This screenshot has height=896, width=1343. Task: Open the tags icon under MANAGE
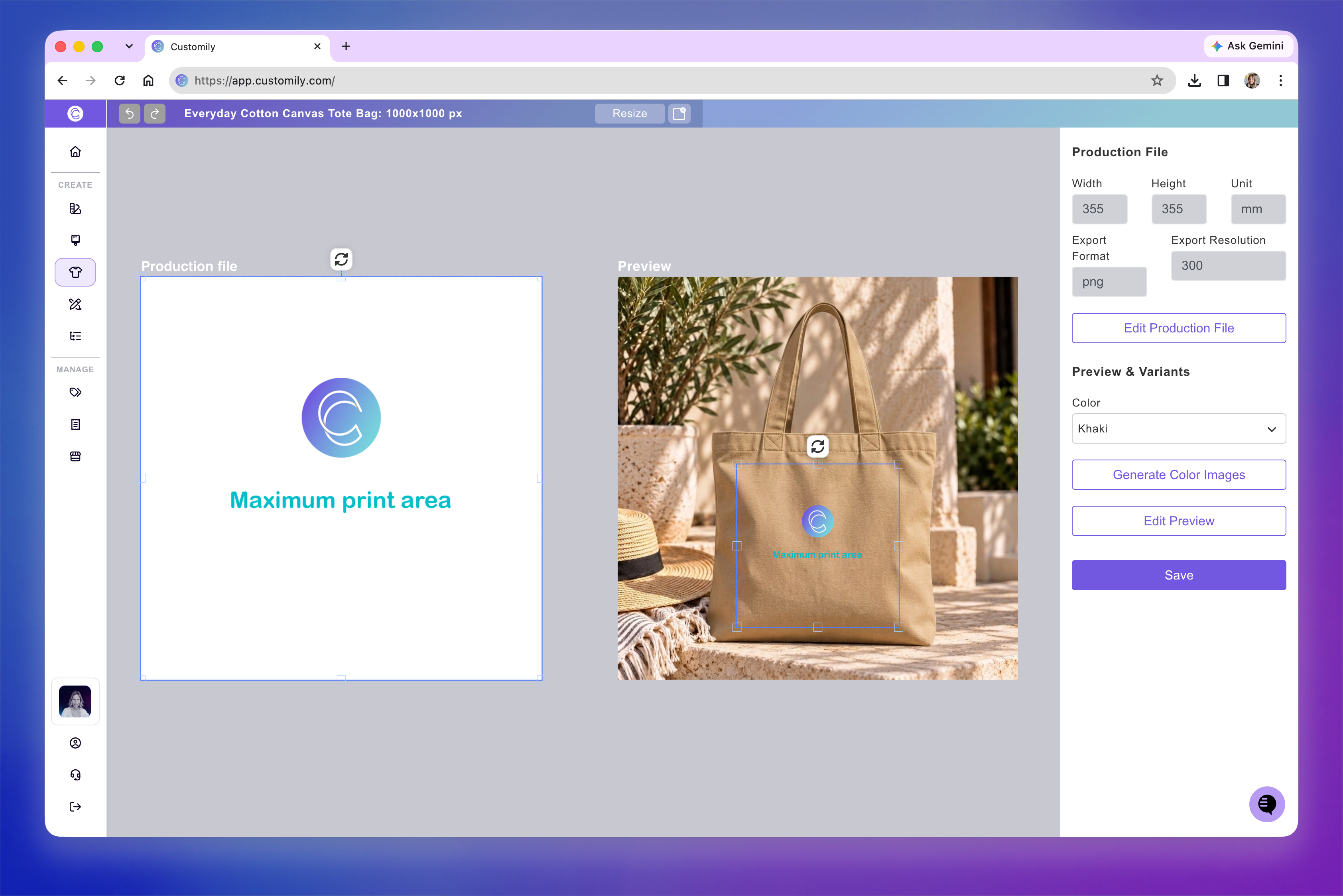pos(75,393)
